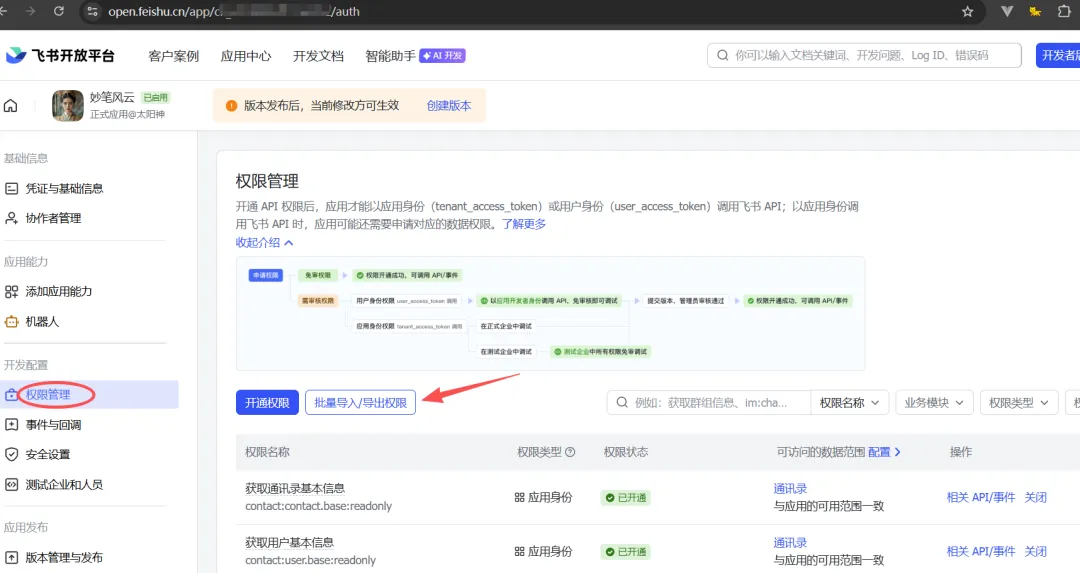
Task: Open the 权限类型 filter dropdown
Action: click(1019, 402)
